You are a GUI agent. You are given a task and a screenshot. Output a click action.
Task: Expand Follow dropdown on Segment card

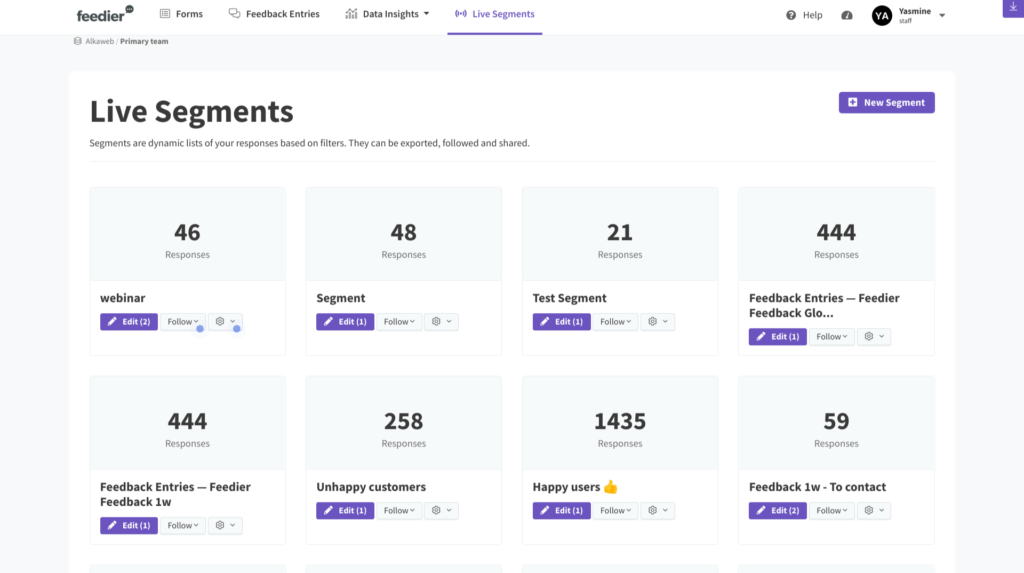399,321
